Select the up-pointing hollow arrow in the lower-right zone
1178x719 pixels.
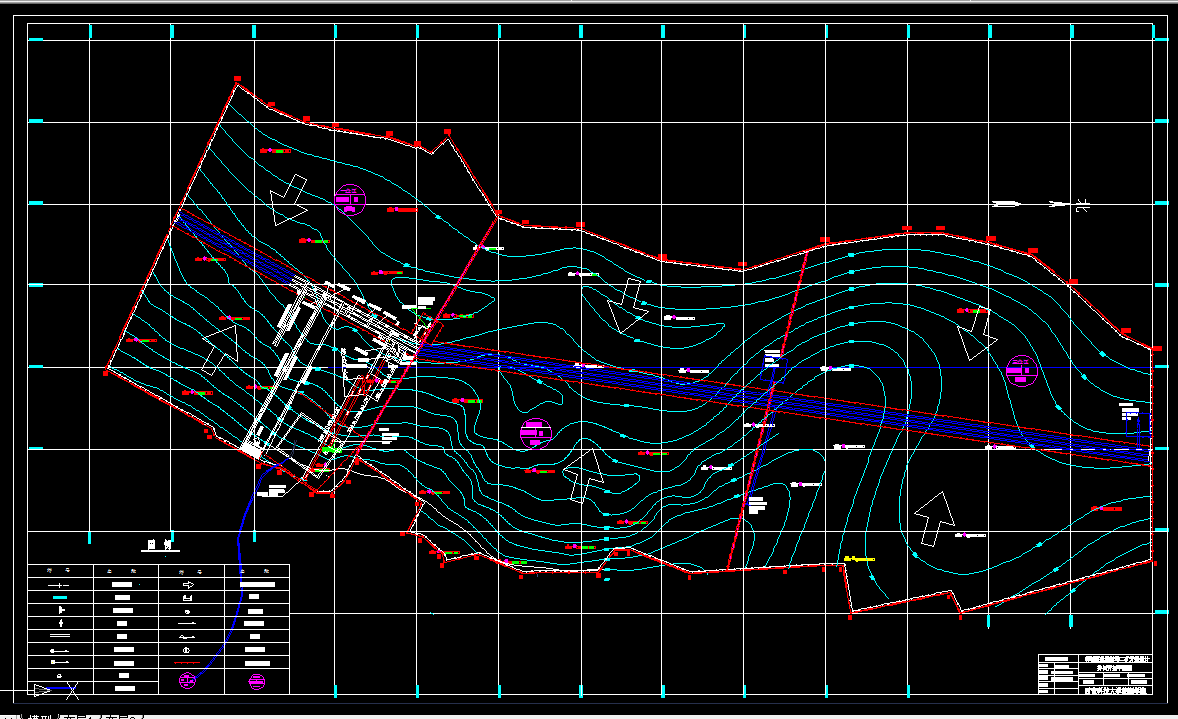pyautogui.click(x=935, y=518)
